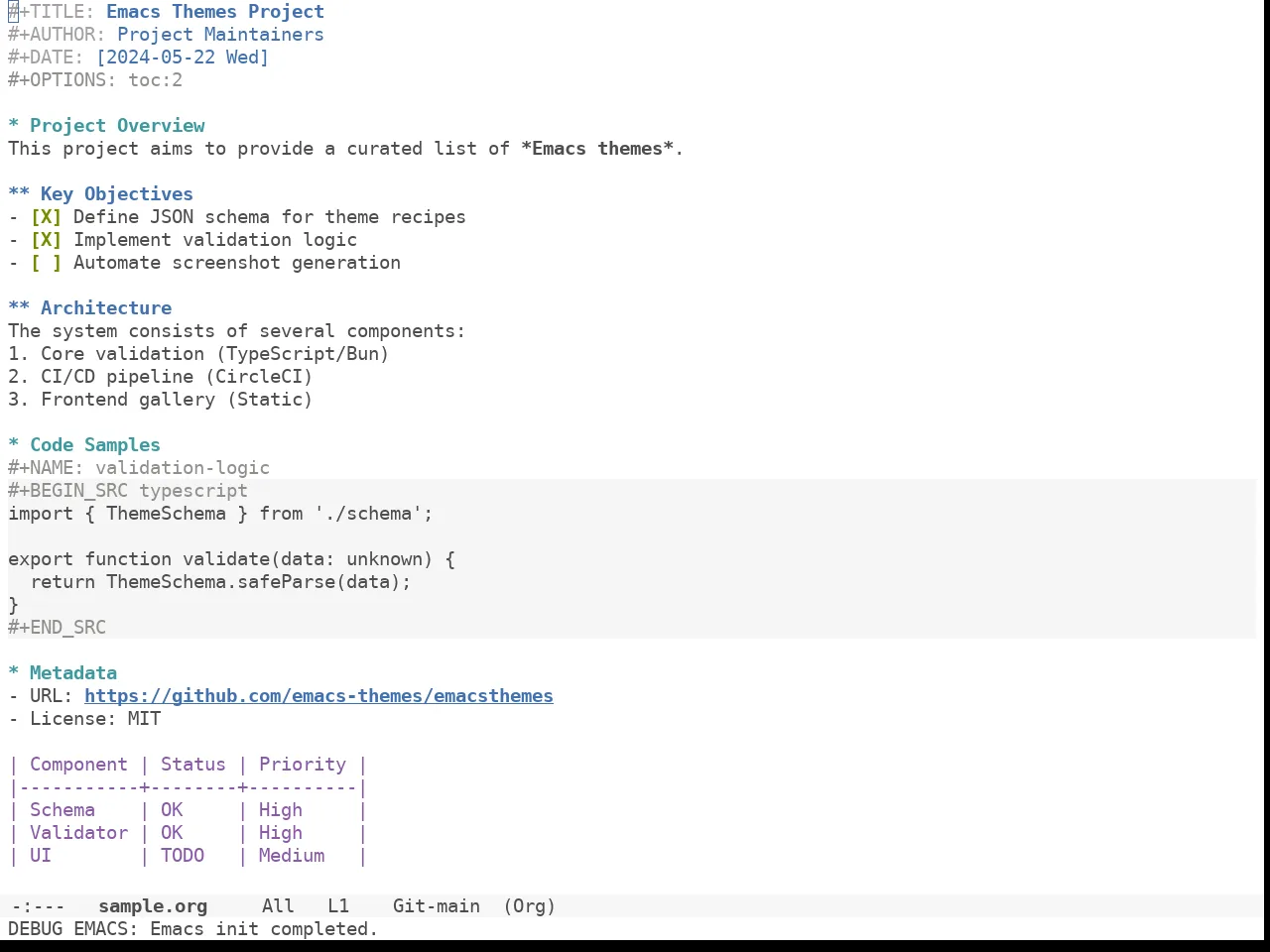Fold the Key Objectives subheading
The height and width of the screenshot is (952, 1270).
click(19, 194)
